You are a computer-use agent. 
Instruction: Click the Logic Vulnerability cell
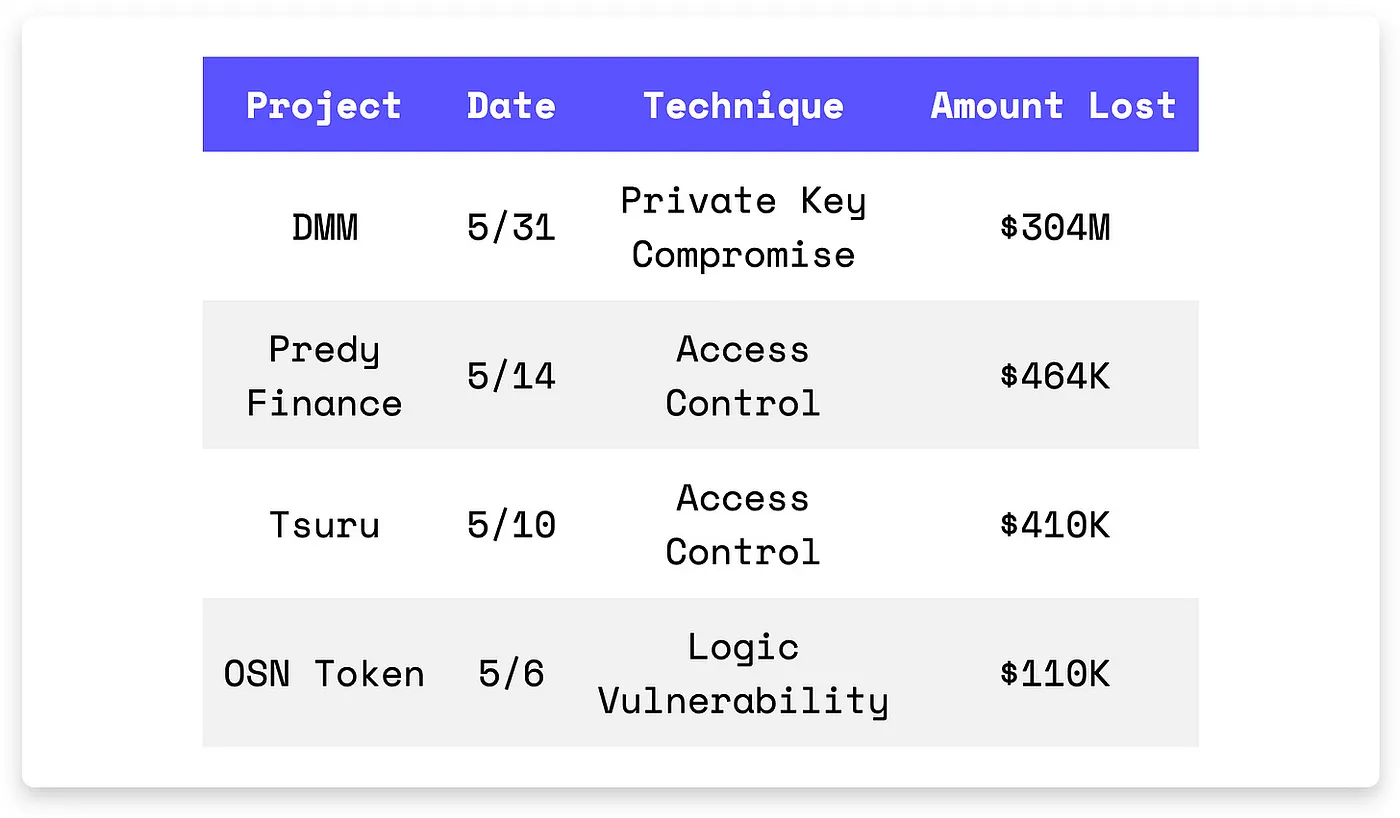743,673
